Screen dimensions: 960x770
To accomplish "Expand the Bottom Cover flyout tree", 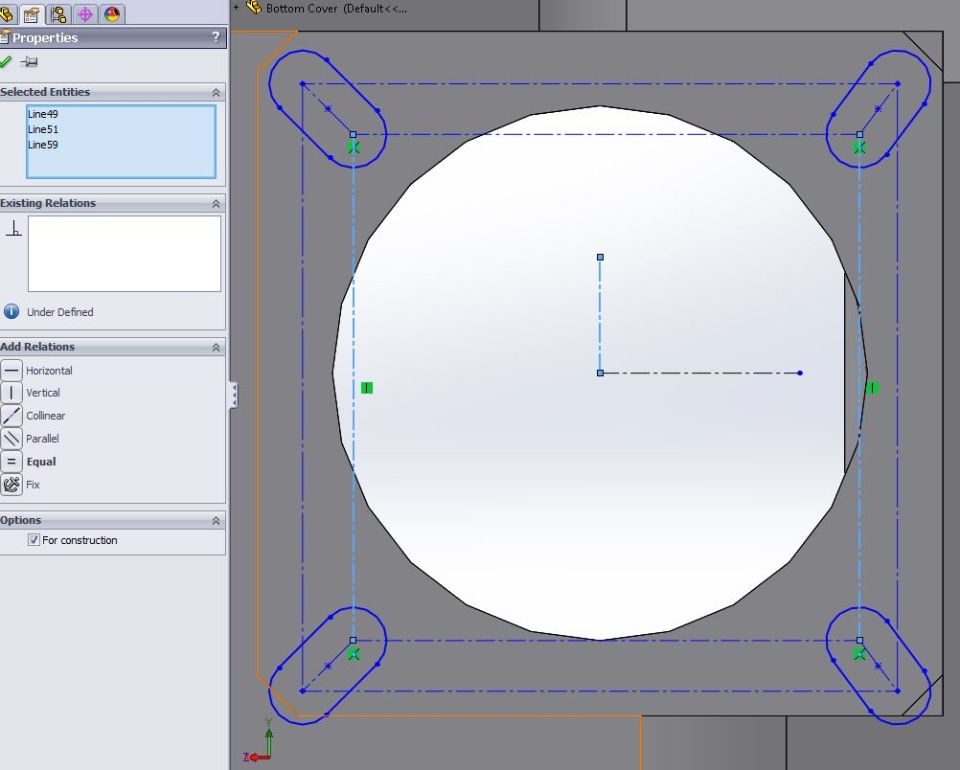I will pos(236,7).
